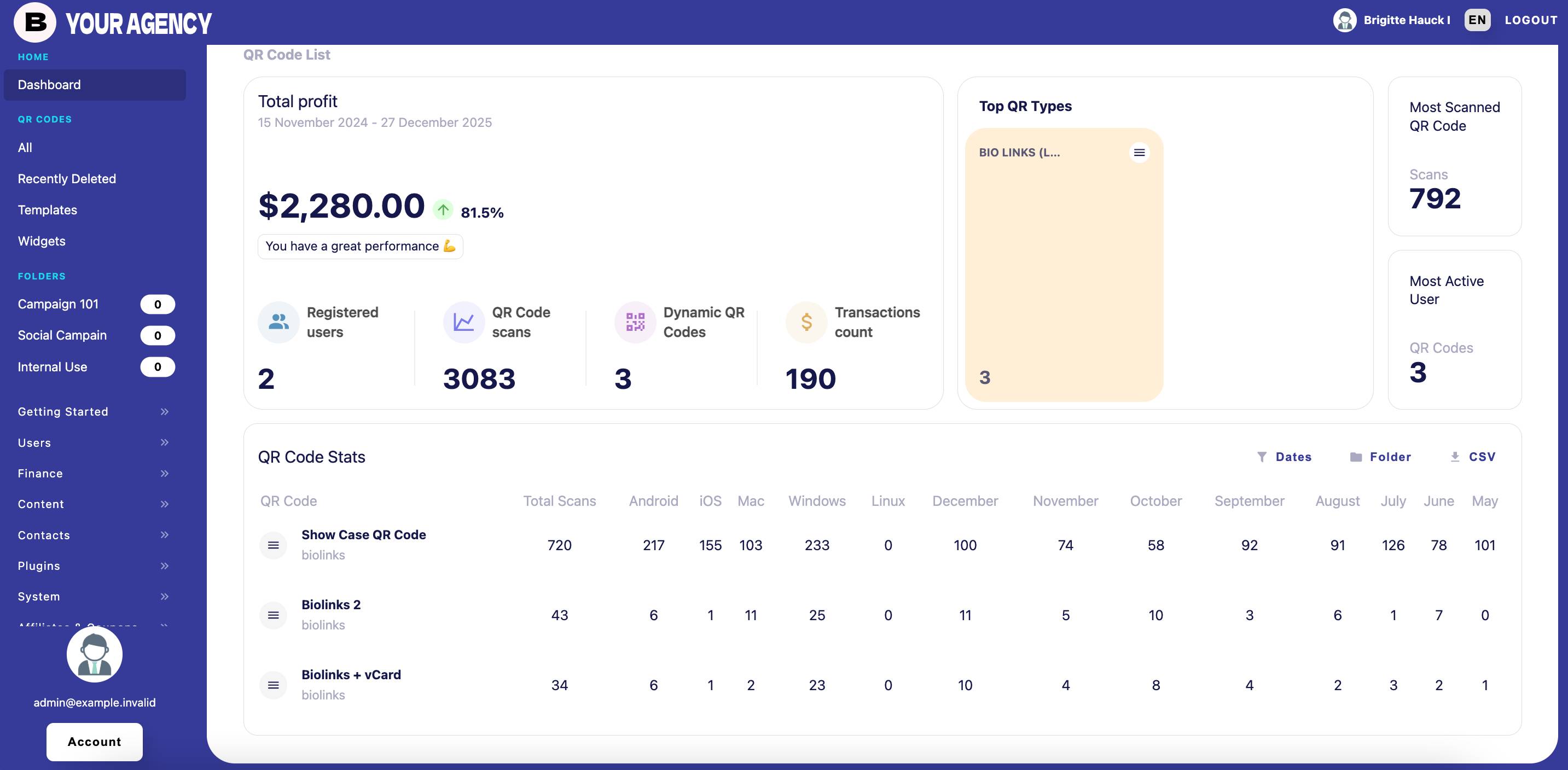Click the Brigitte Hauck profile avatar
Image resolution: width=1568 pixels, height=770 pixels.
[x=1345, y=20]
